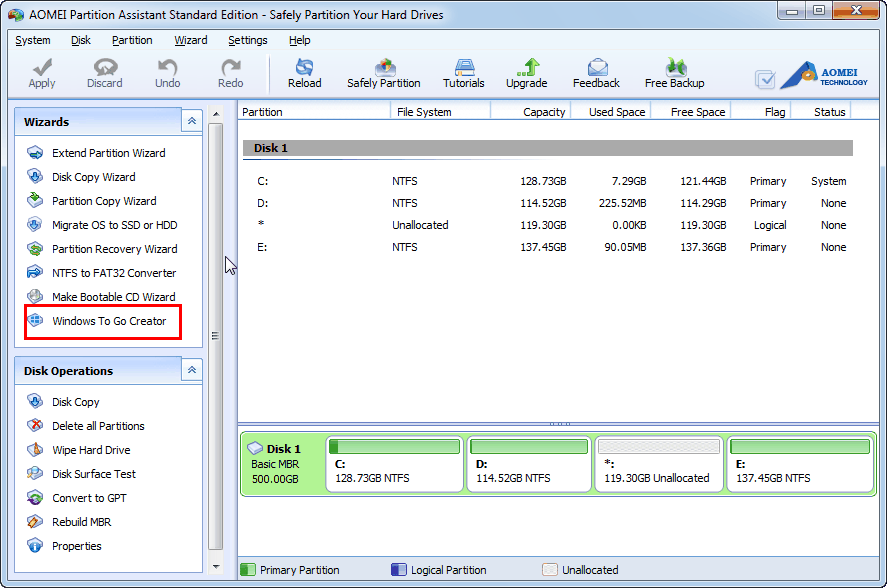The height and width of the screenshot is (588, 887).
Task: Click the Disk 1 Basic MBR block
Action: tap(282, 463)
